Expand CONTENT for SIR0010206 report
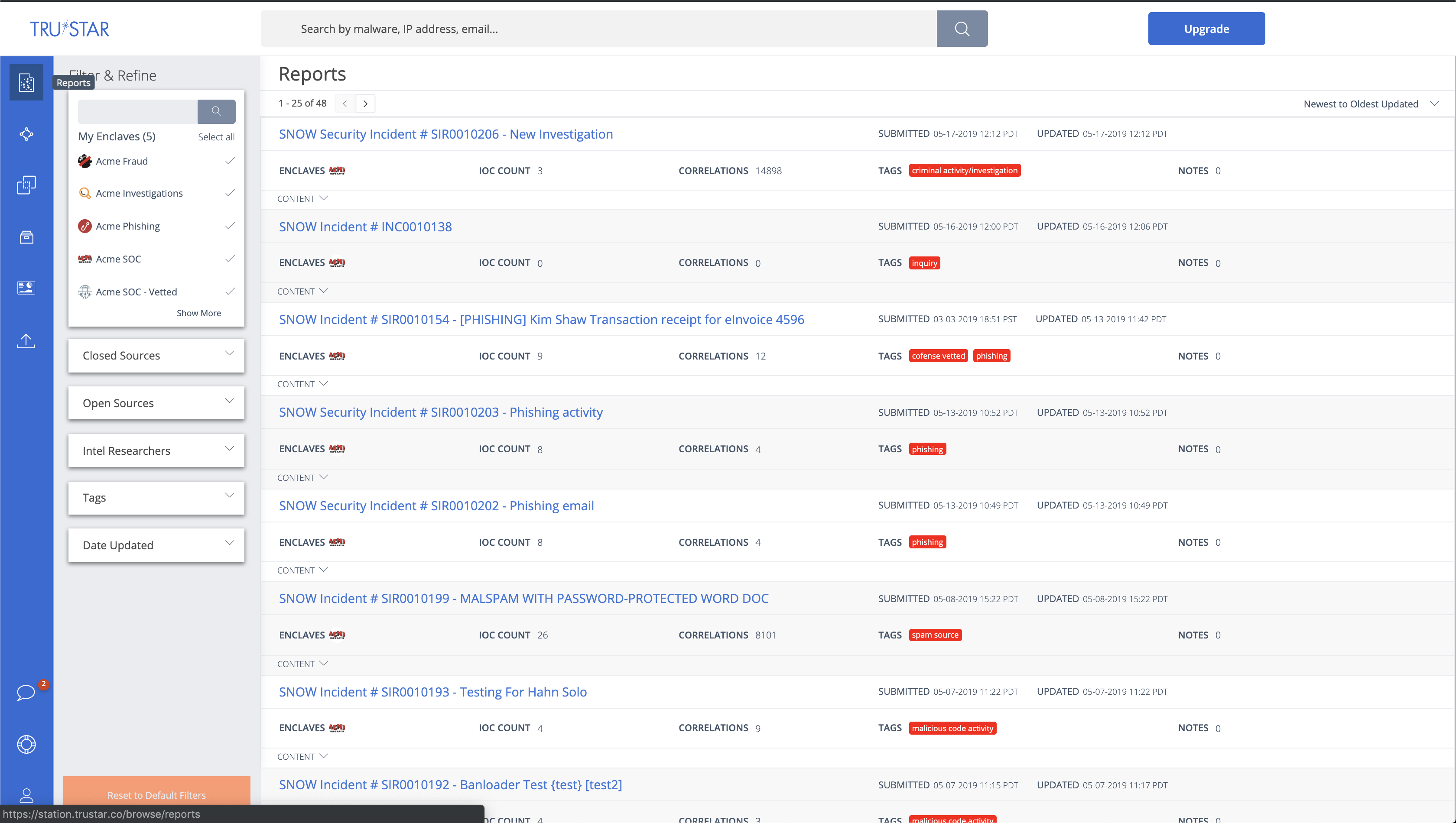This screenshot has width=1456, height=823. tap(302, 199)
